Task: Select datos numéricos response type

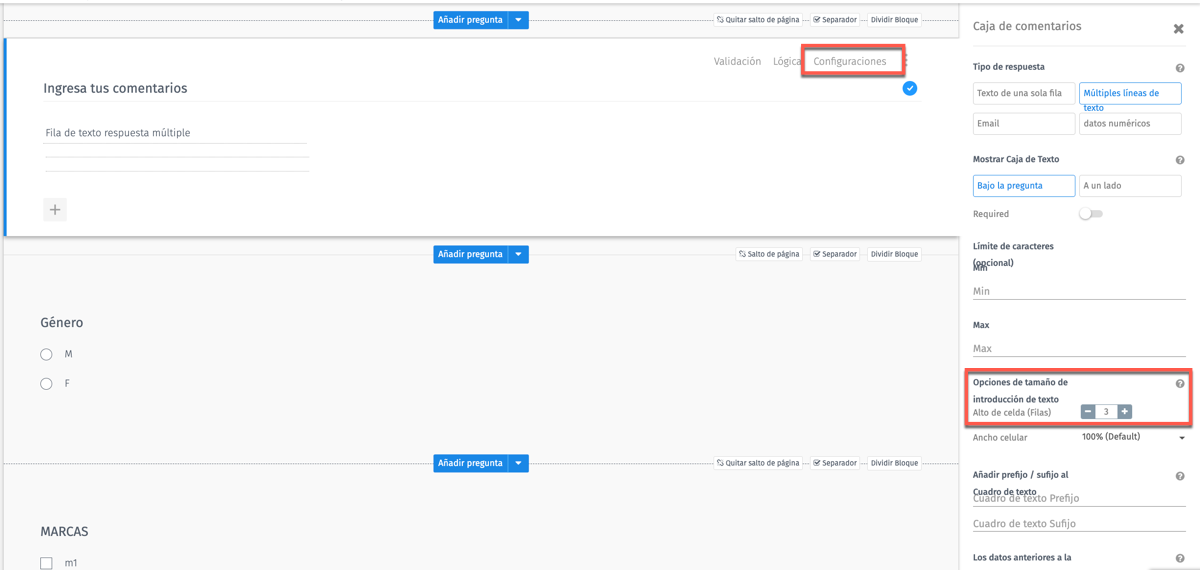Action: click(1130, 123)
